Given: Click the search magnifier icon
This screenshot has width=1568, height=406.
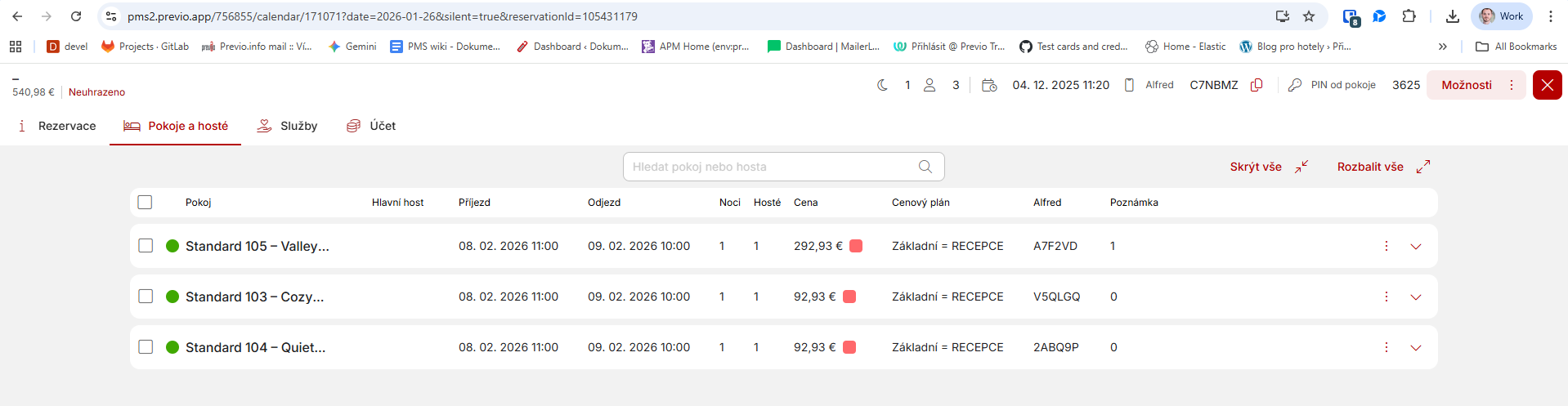Looking at the screenshot, I should pos(925,167).
